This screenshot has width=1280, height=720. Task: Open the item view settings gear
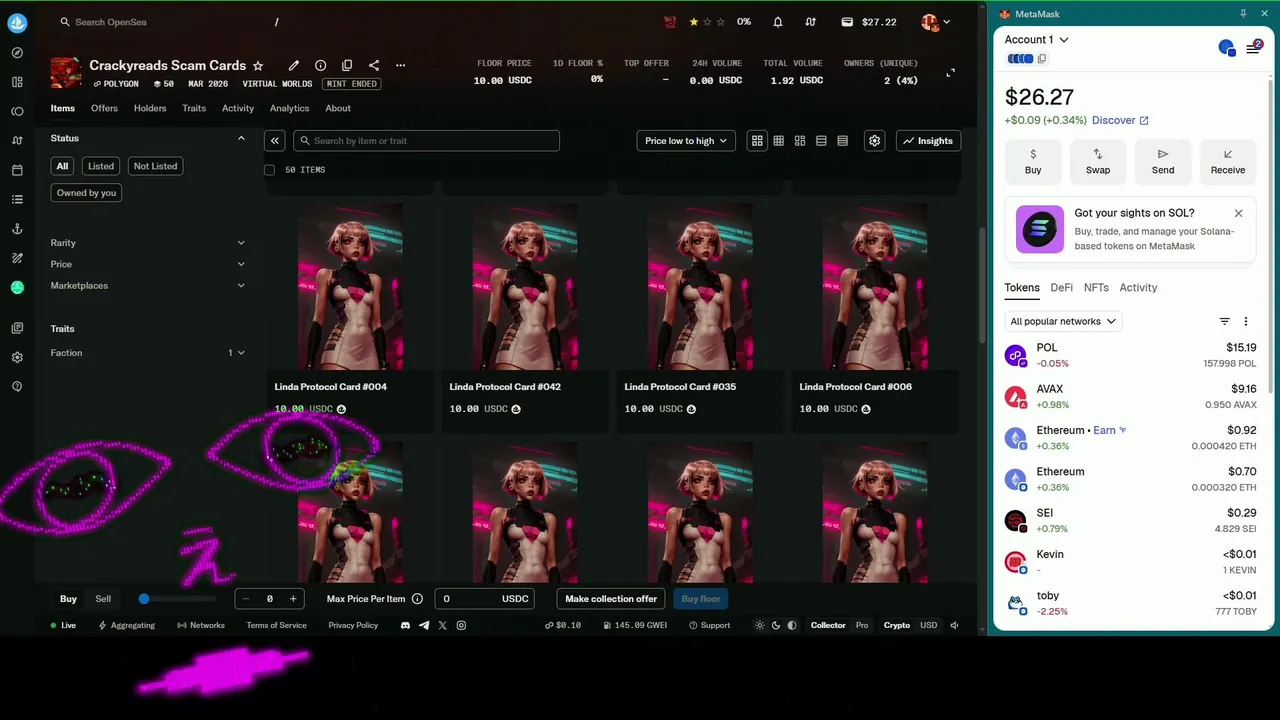[x=875, y=141]
